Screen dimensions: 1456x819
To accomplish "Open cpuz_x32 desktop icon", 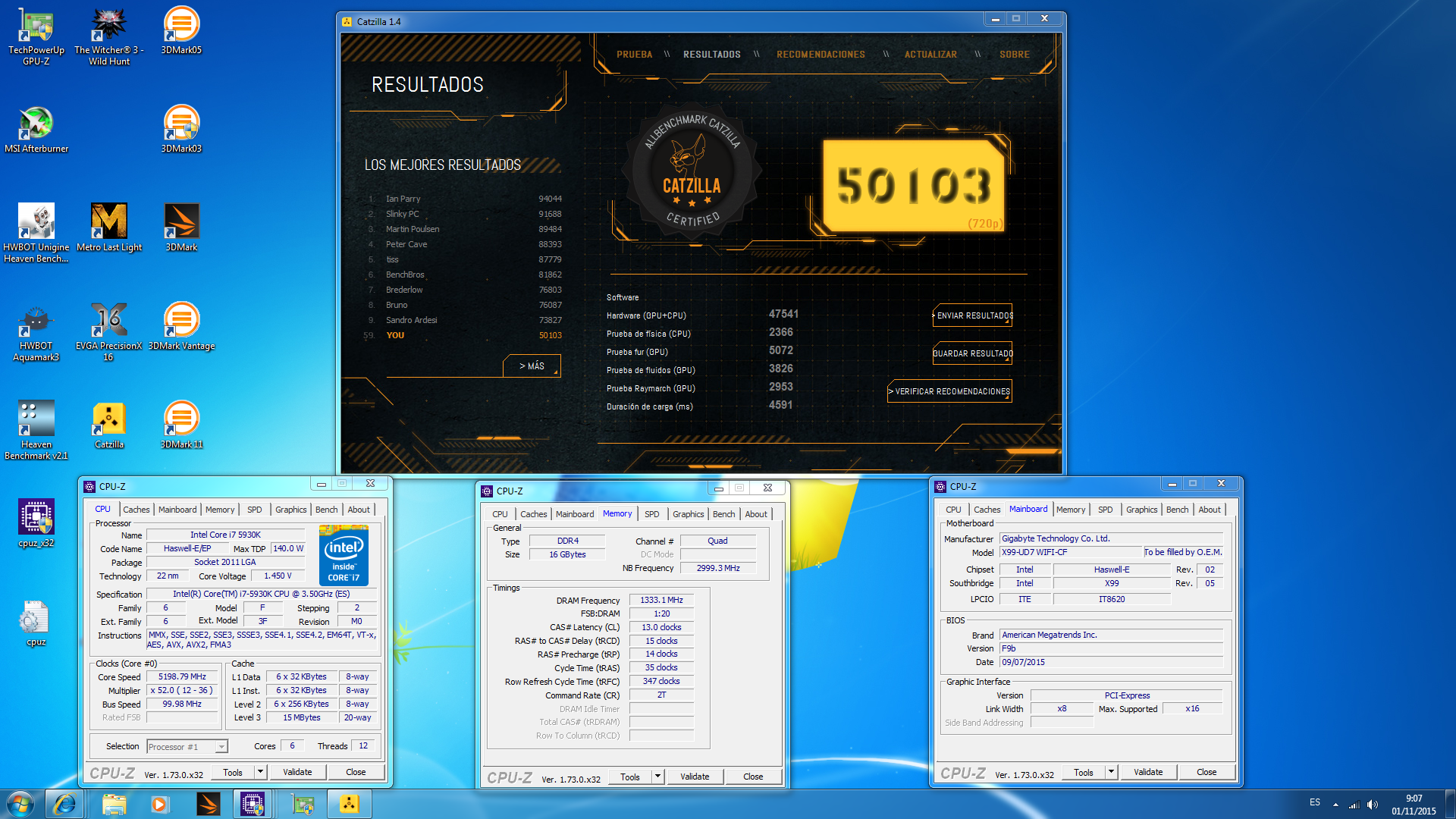I will [36, 523].
